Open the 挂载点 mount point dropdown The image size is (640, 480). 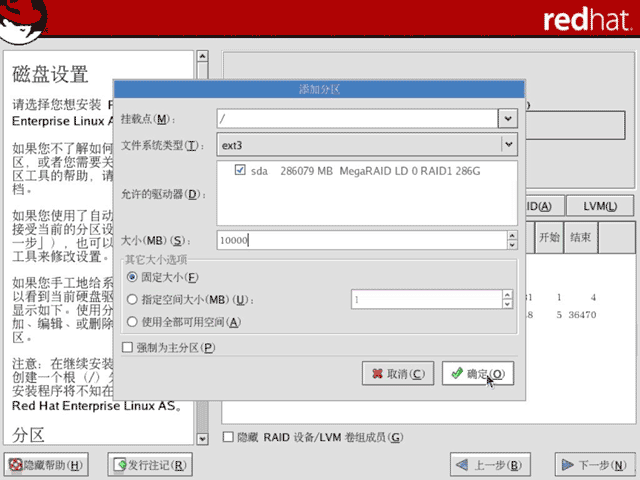(508, 119)
